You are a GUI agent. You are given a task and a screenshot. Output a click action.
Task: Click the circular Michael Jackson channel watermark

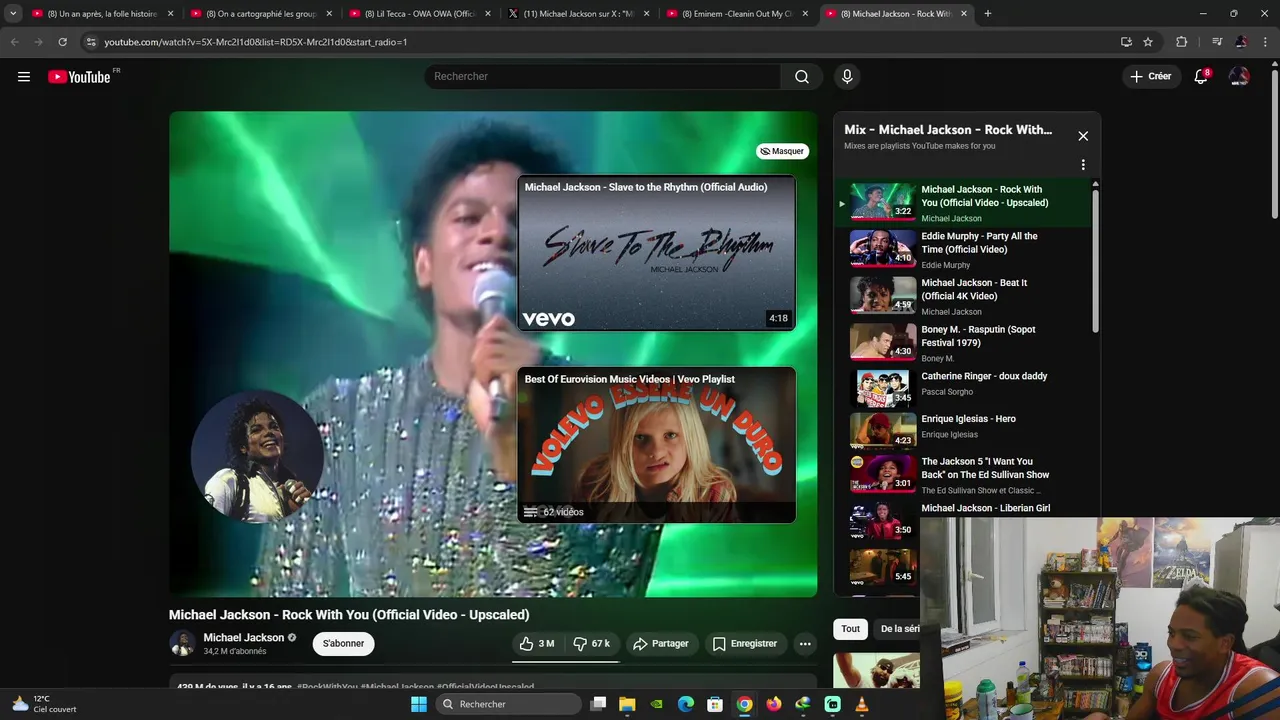257,456
